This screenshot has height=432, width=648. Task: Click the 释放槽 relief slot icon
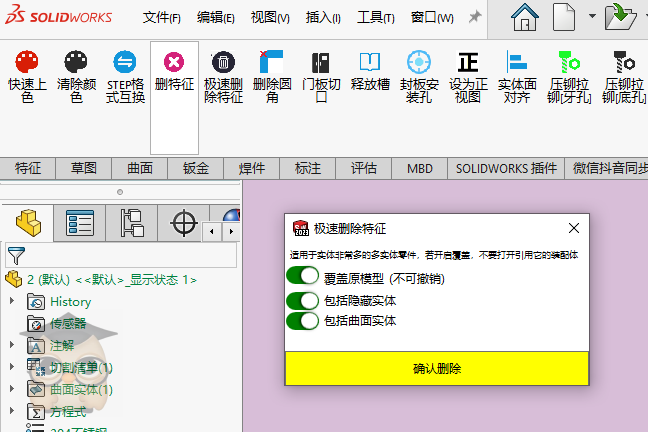pyautogui.click(x=370, y=62)
